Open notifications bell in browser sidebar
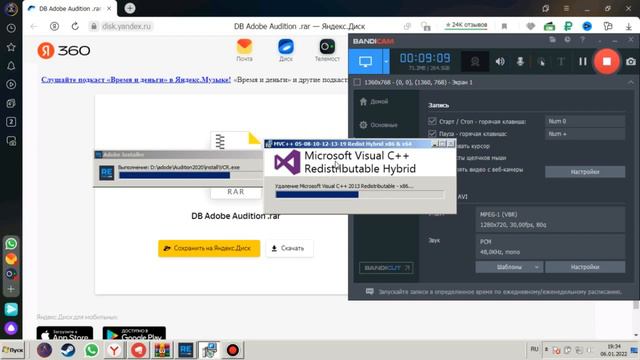The image size is (640, 360). pyautogui.click(x=11, y=66)
